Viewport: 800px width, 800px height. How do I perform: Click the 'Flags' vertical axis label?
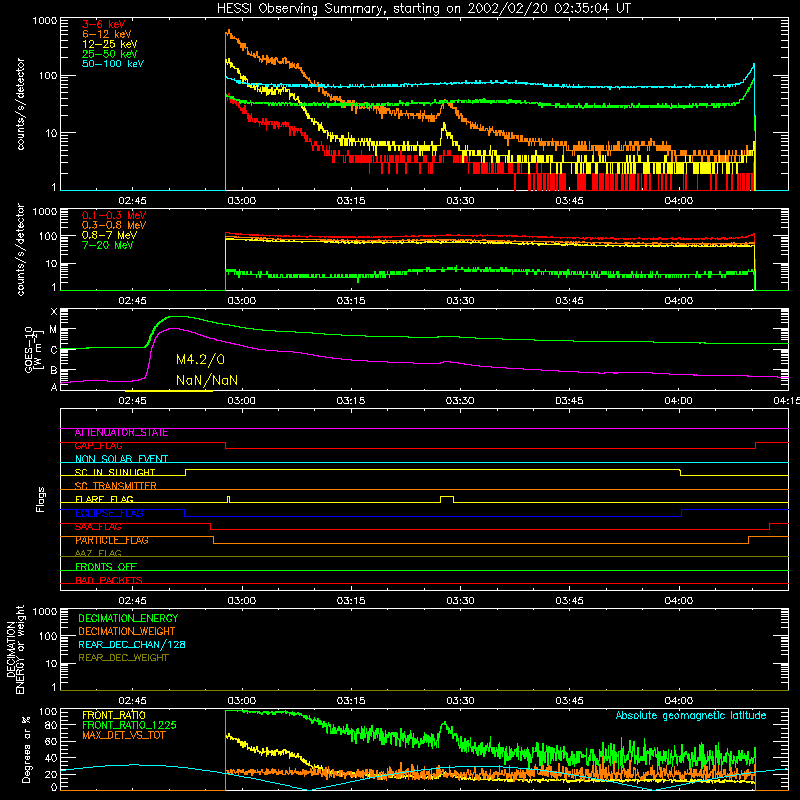coord(41,499)
